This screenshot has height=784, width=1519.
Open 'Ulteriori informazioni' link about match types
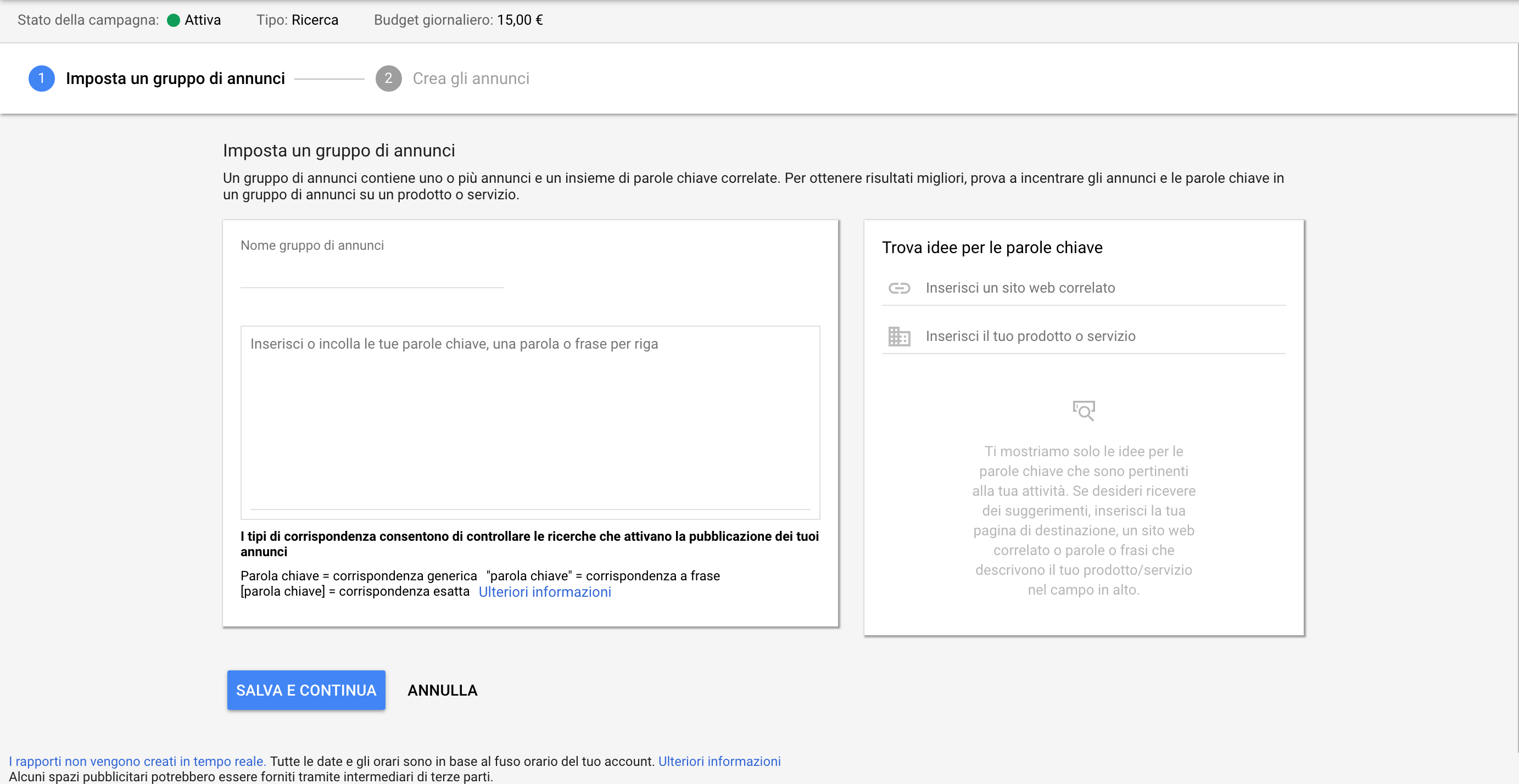click(x=545, y=592)
